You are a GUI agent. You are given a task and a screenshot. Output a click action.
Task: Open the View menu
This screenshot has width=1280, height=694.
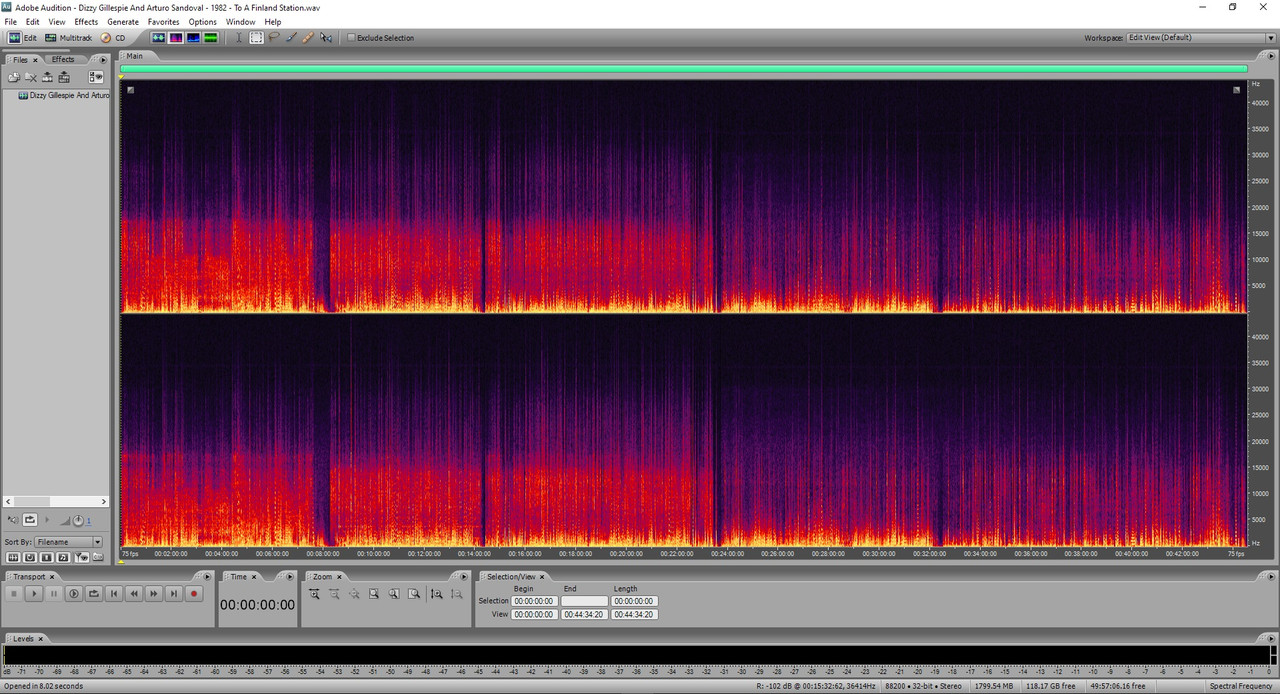pos(57,22)
